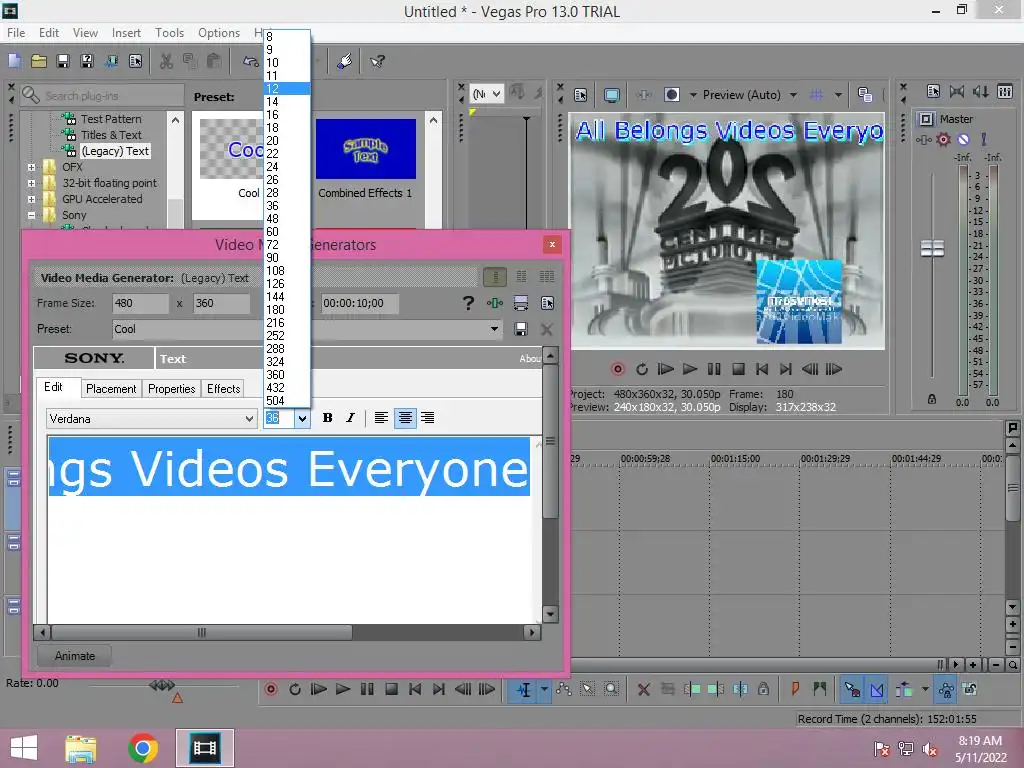Align text to the left
Image resolution: width=1024 pixels, height=768 pixels.
click(381, 418)
